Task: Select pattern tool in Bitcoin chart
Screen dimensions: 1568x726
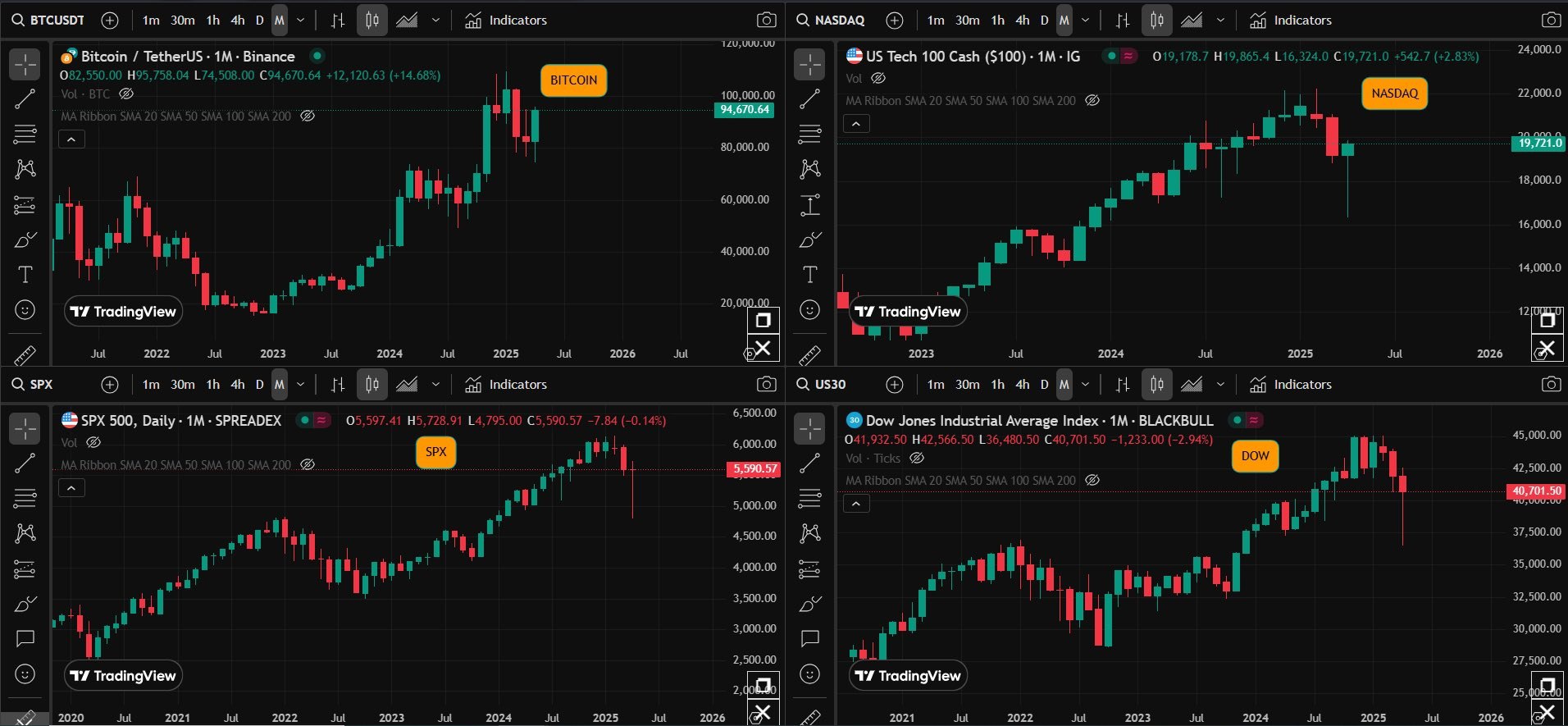Action: click(x=25, y=169)
